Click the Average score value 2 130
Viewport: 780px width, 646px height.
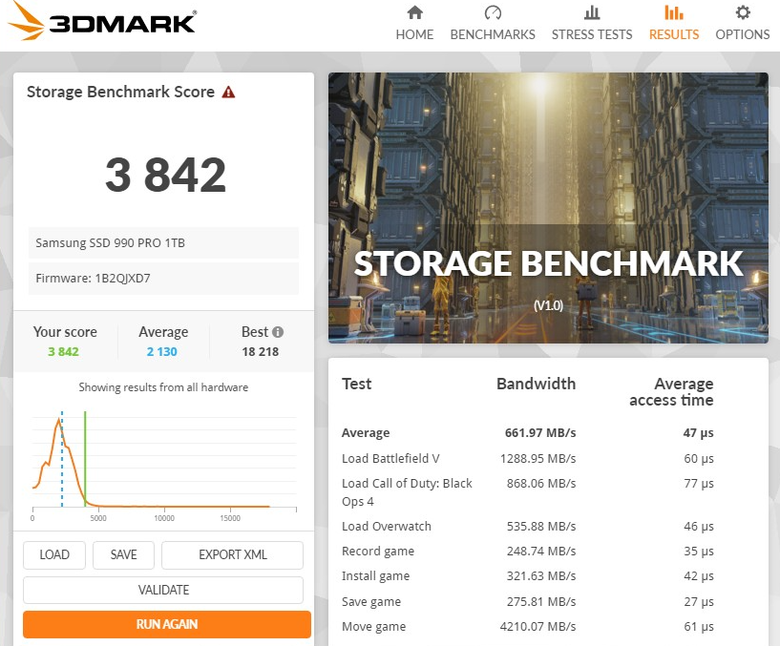[x=162, y=352]
